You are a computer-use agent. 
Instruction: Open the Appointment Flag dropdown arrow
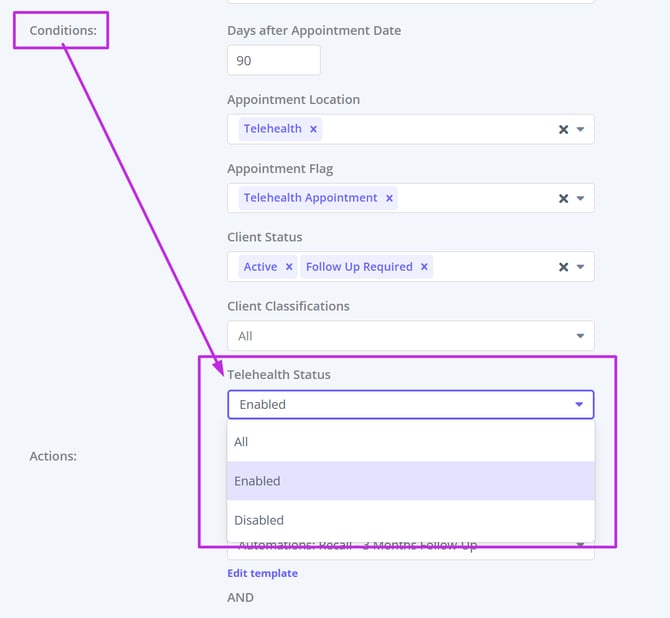(580, 198)
